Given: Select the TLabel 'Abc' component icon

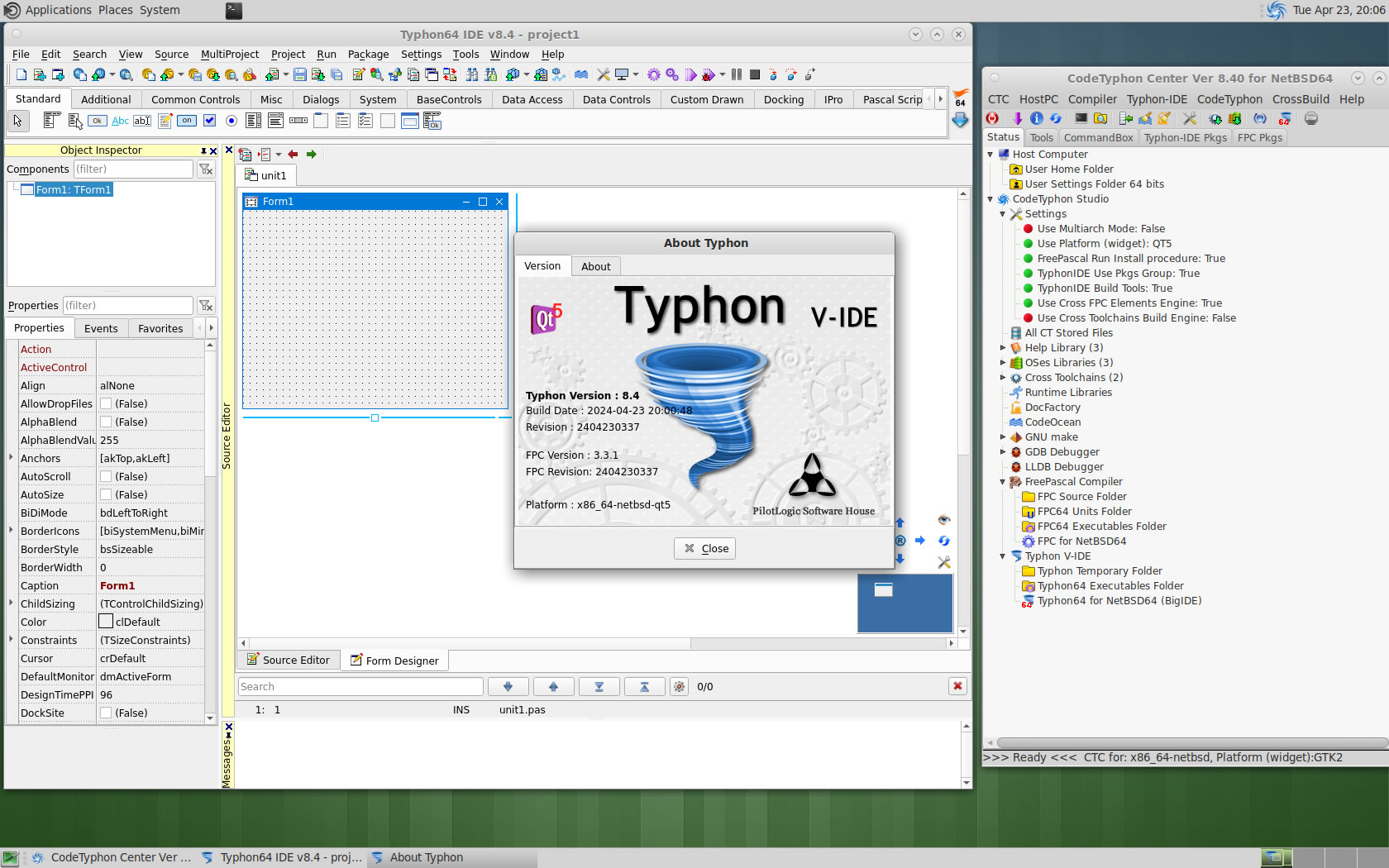Looking at the screenshot, I should pos(120,121).
